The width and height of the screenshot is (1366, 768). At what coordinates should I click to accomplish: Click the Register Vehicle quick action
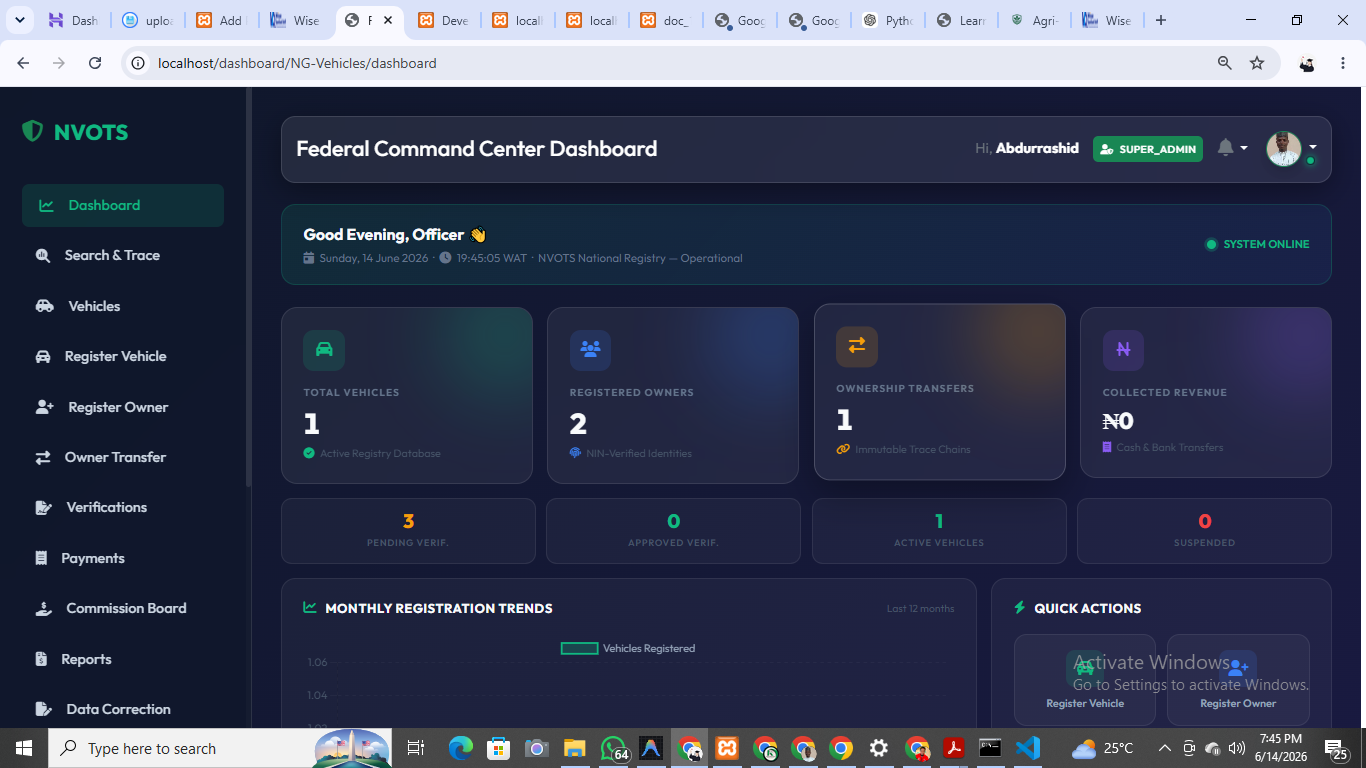(1085, 680)
